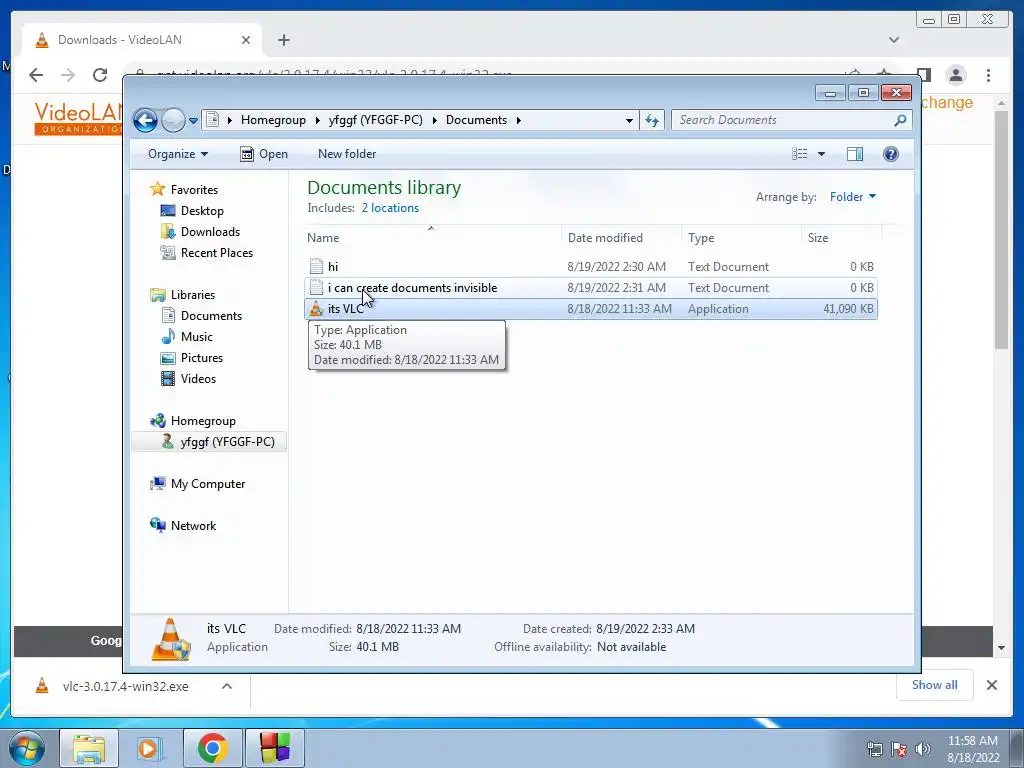Viewport: 1024px width, 768px height.
Task: Close the Downloads - VideoLAN tab
Action: tap(246, 40)
